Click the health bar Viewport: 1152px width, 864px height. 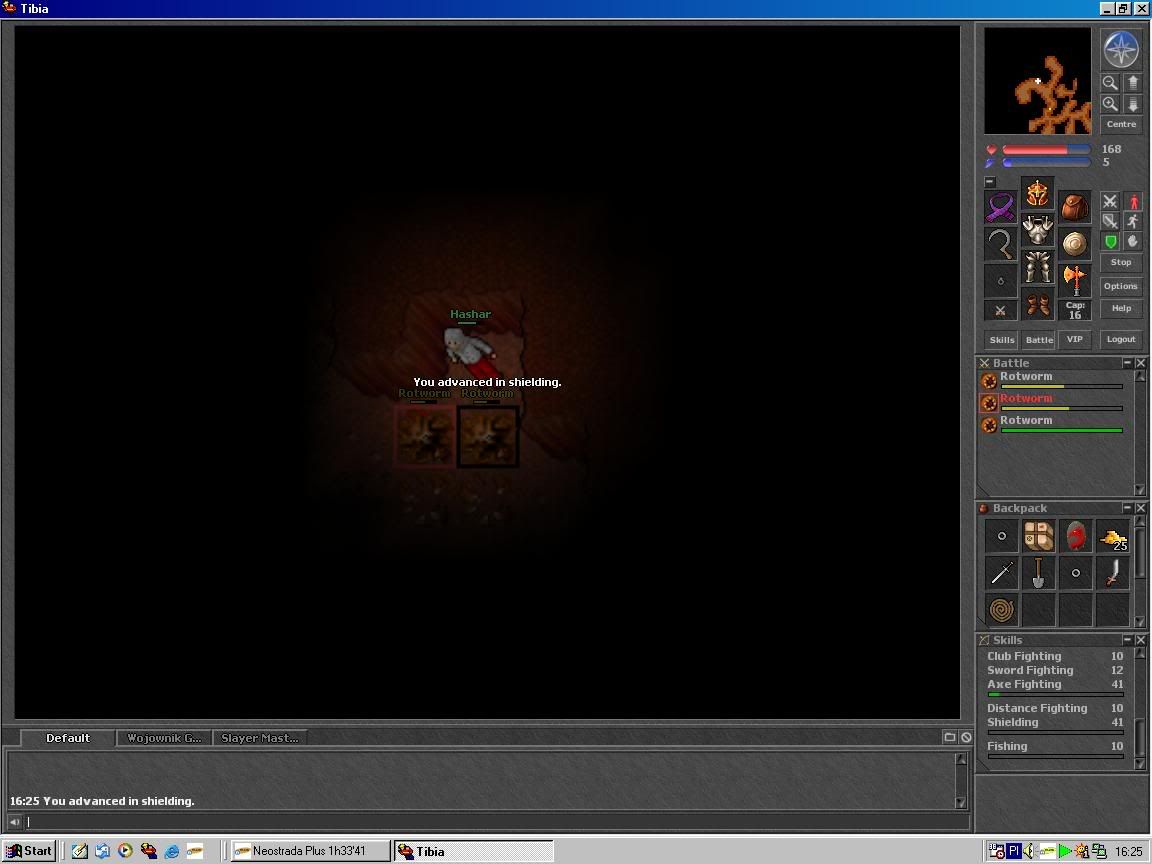tap(1046, 150)
